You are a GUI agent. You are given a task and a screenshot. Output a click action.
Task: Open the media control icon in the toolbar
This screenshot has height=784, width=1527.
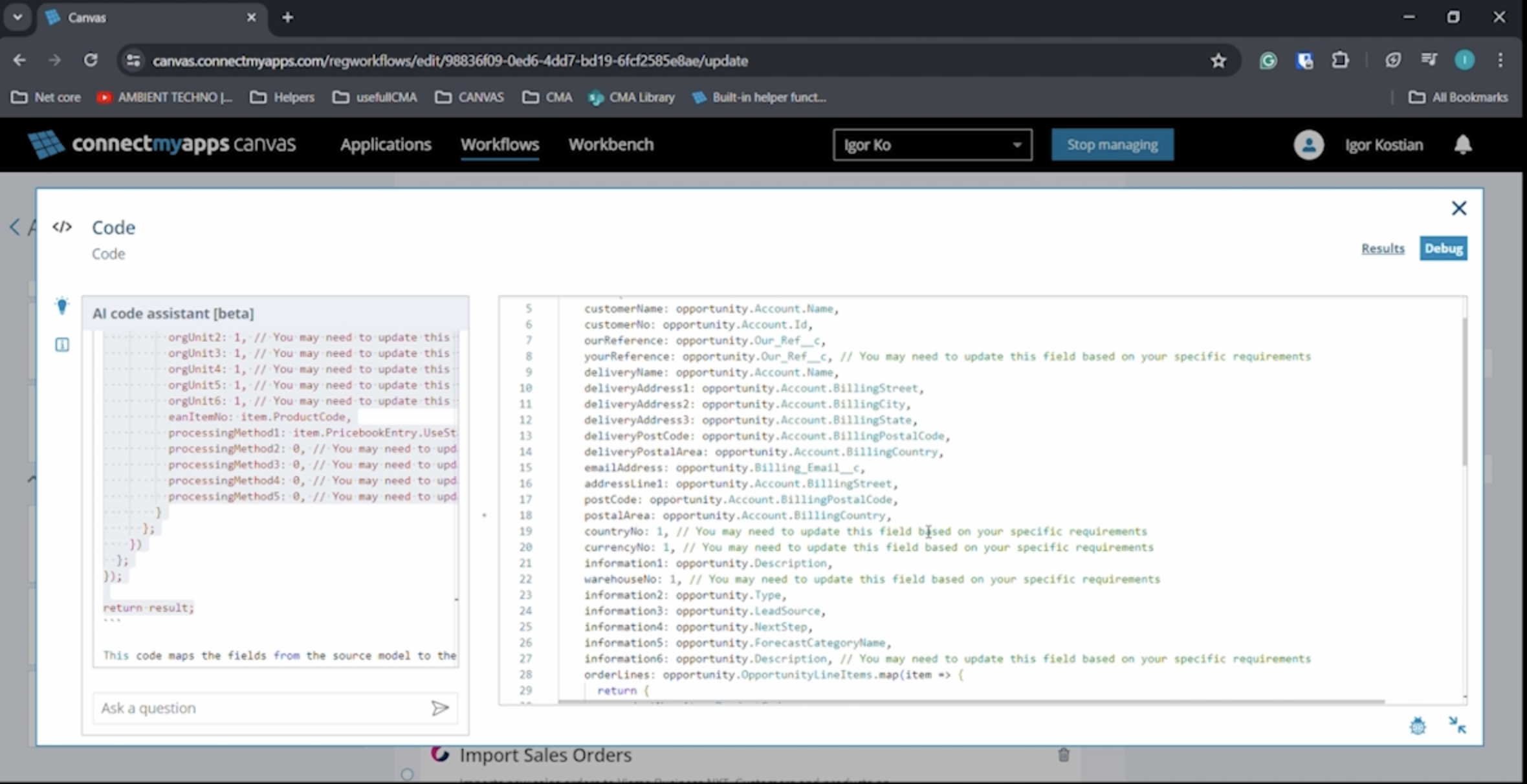point(1429,61)
